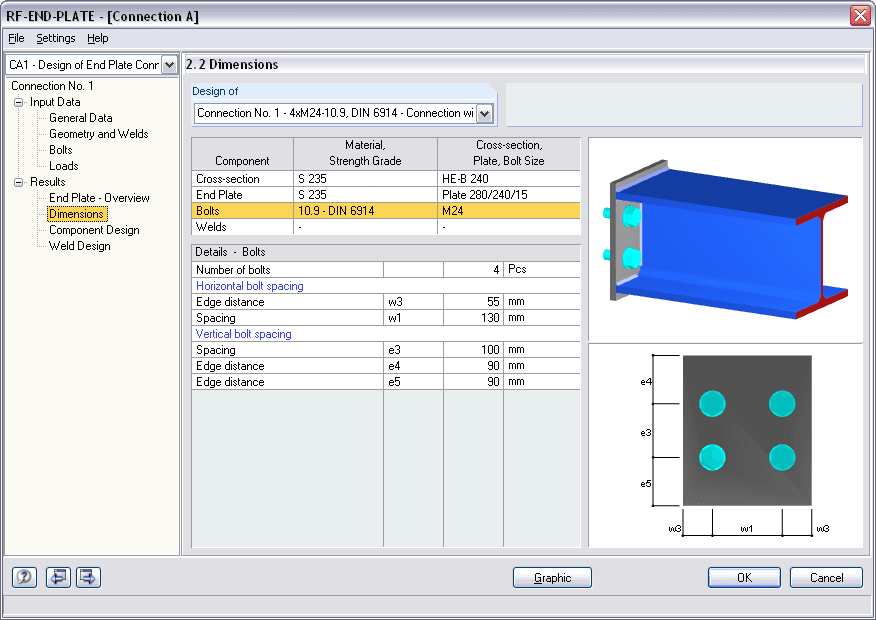Collapse the Input Data tree node
The height and width of the screenshot is (620, 876).
point(18,102)
